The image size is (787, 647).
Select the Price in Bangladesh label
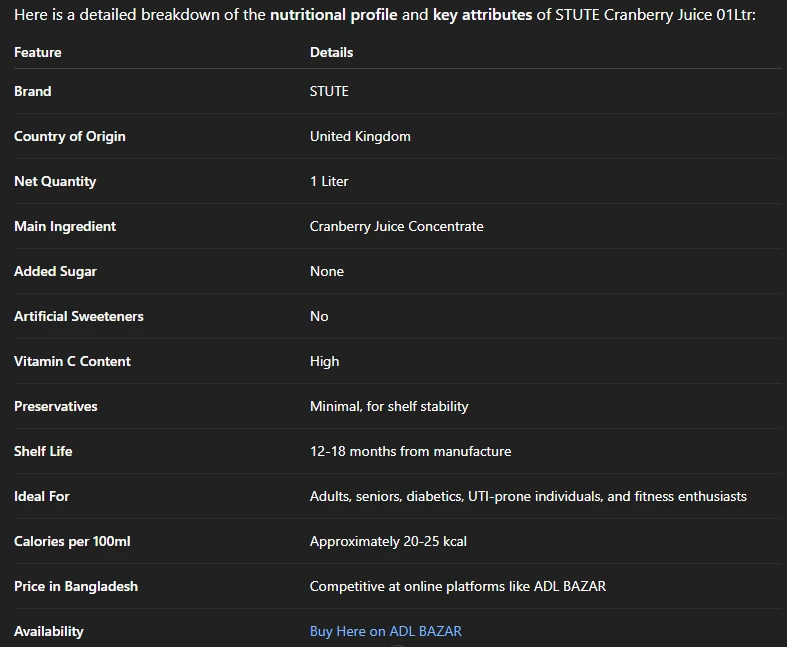coord(75,586)
